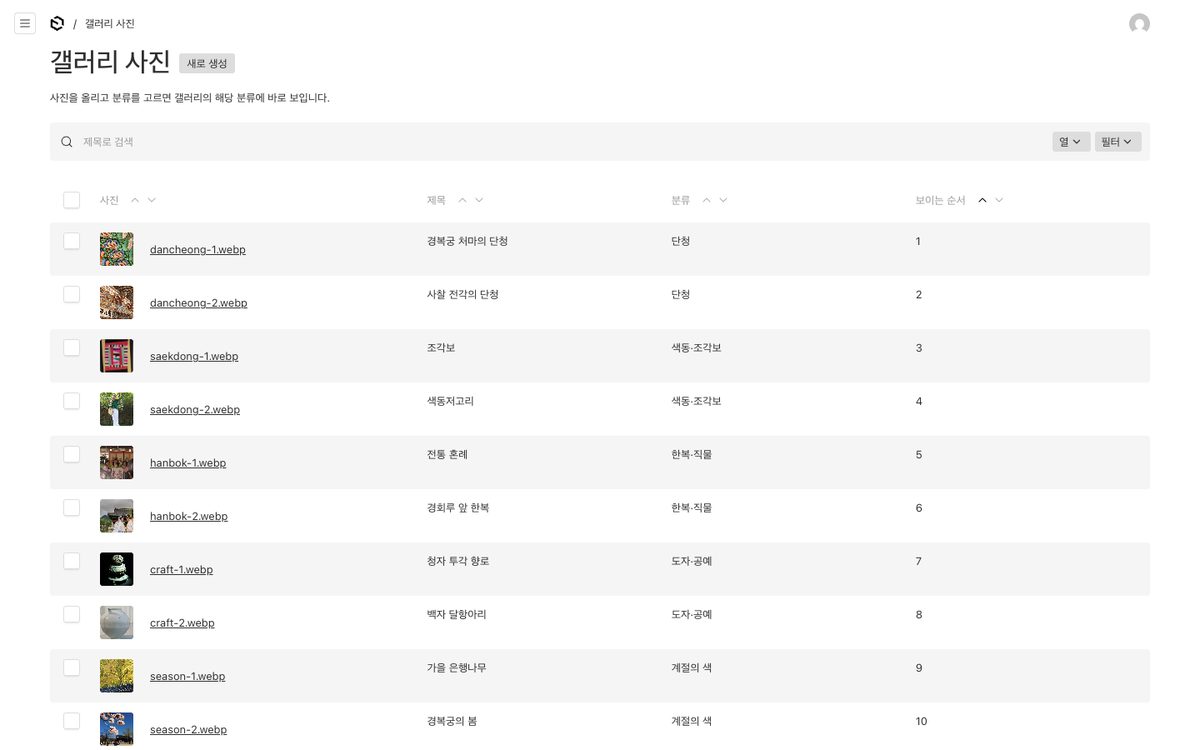Image resolution: width=1200 pixels, height=750 pixels.
Task: Open the user account avatar
Action: [x=1139, y=23]
